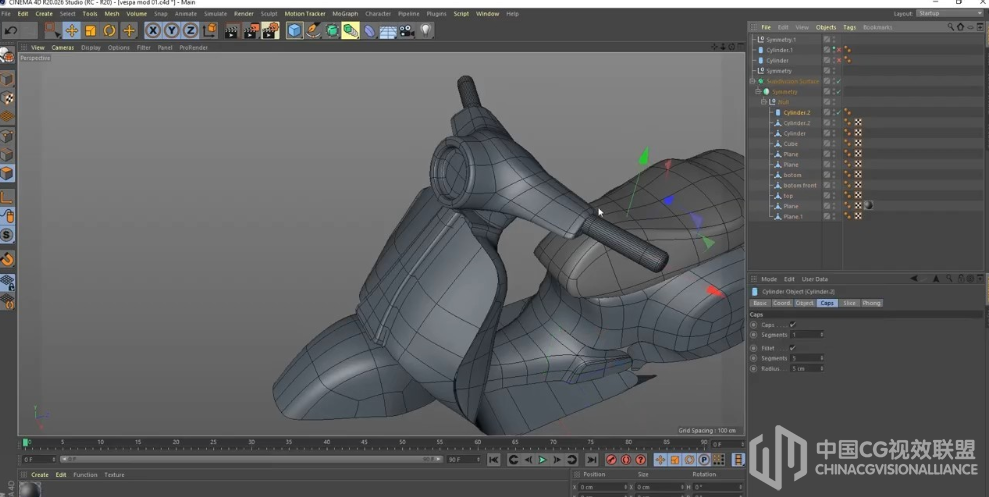Click the Spline Pen tool icon
Image resolution: width=989 pixels, height=497 pixels.
313,30
